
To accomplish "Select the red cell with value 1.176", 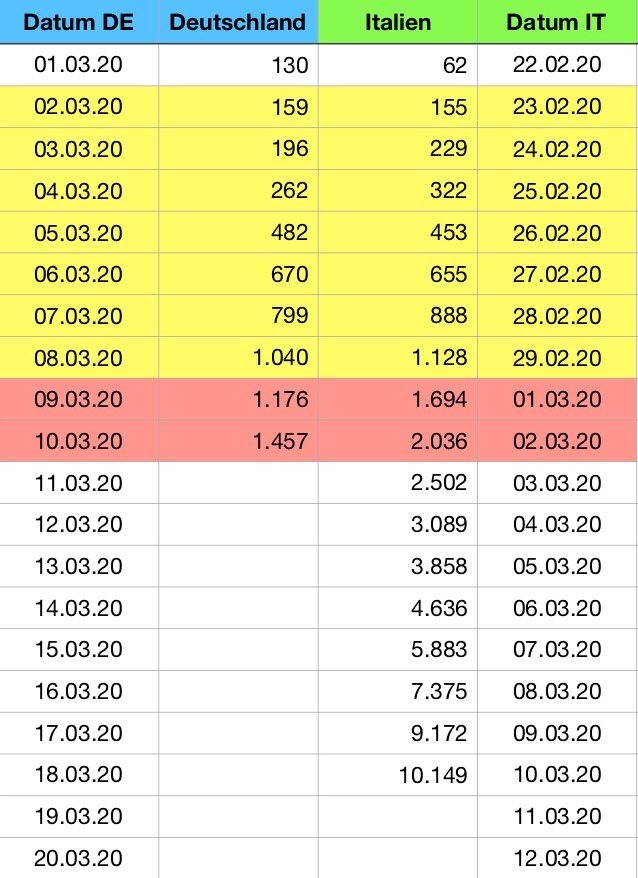I will (238, 399).
